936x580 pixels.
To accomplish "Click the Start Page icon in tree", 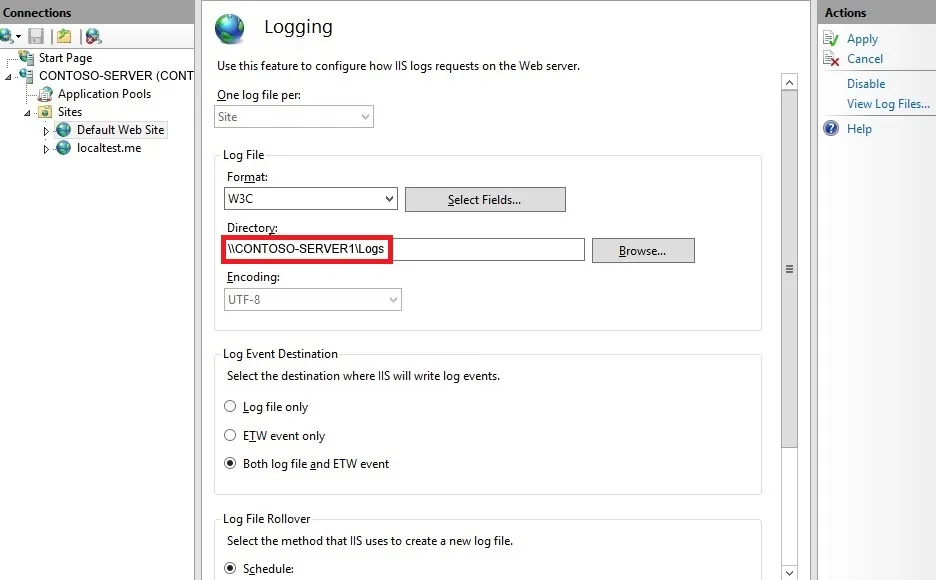I will pos(26,57).
